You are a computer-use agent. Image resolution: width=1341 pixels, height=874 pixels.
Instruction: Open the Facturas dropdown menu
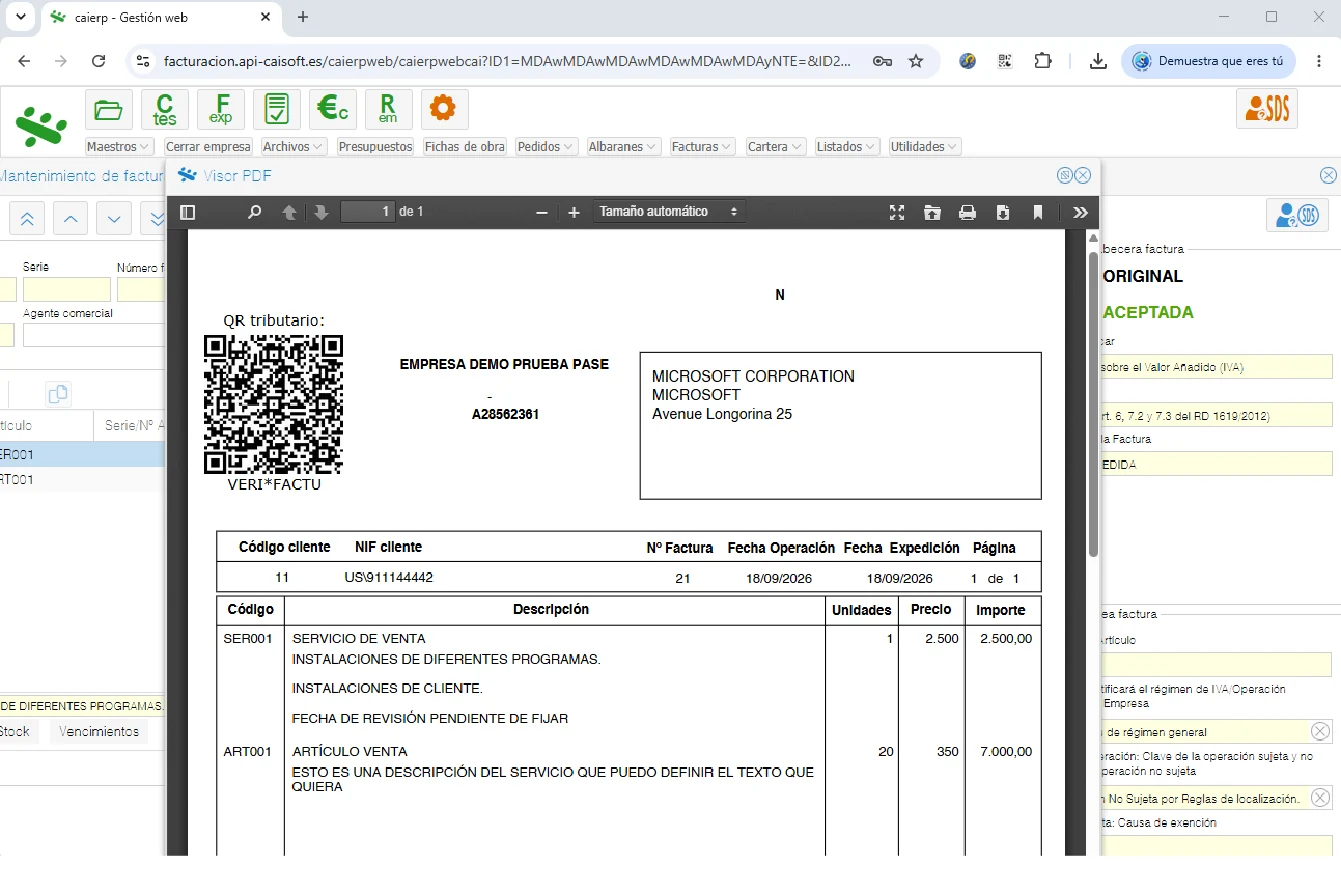click(703, 146)
